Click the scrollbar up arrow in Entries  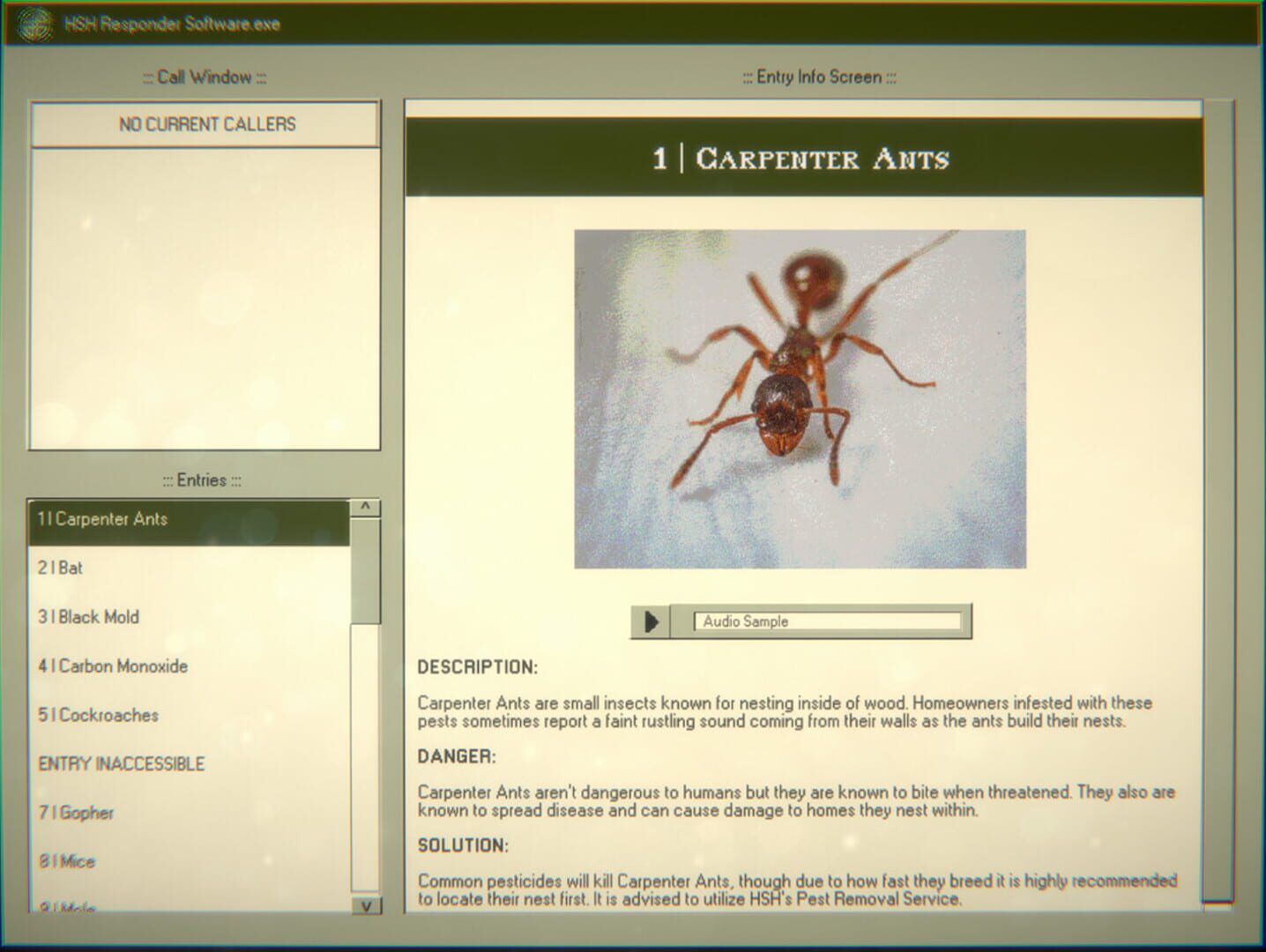[367, 508]
